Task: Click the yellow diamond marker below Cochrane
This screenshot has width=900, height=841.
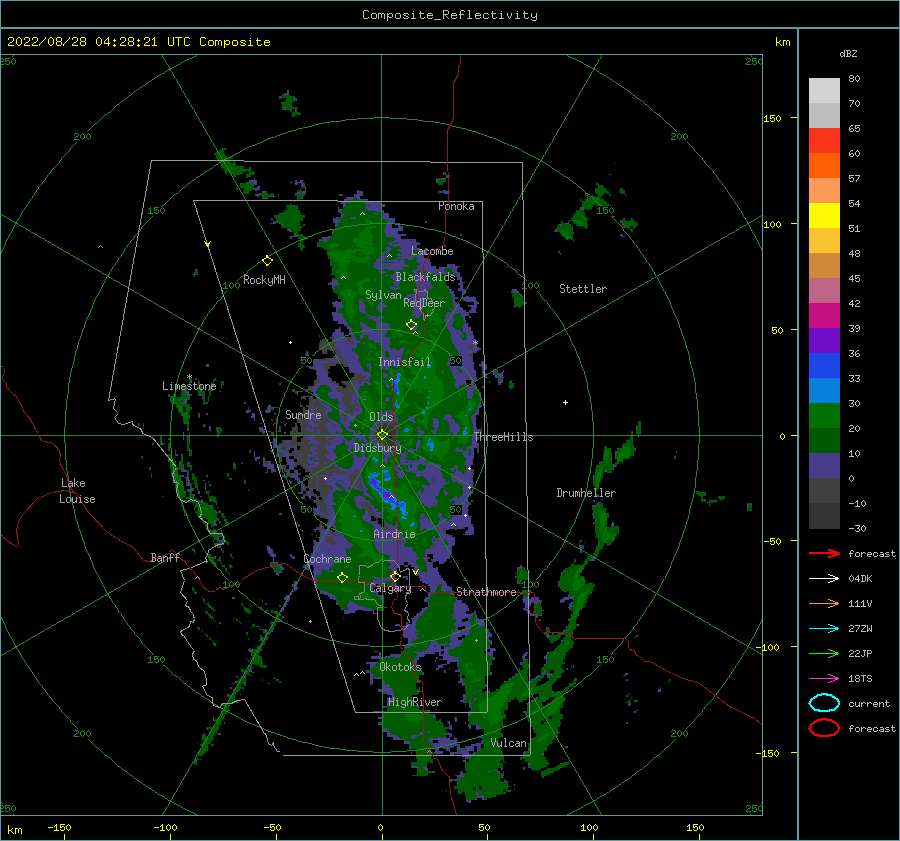Action: [342, 578]
